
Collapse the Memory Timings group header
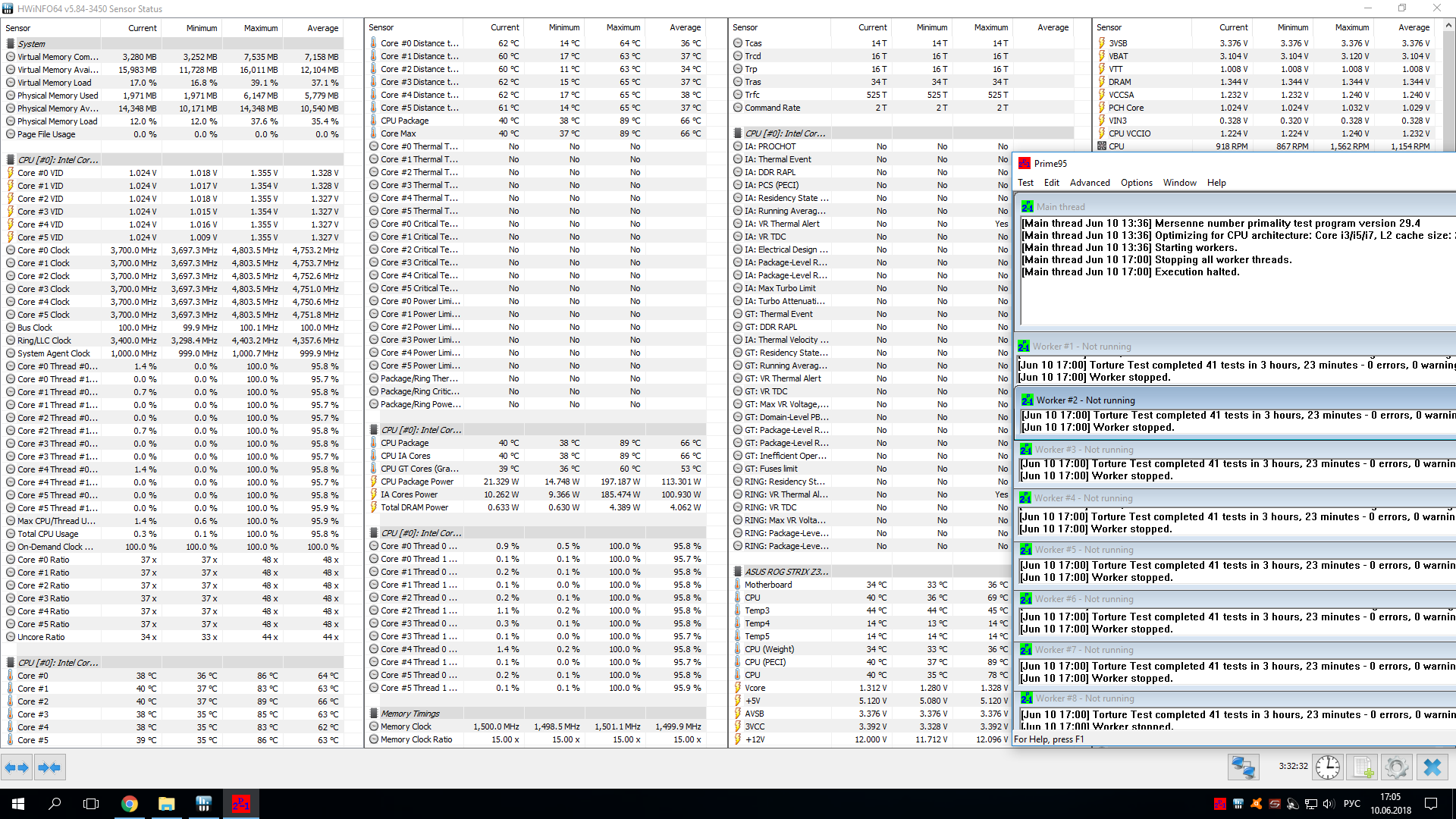point(409,714)
